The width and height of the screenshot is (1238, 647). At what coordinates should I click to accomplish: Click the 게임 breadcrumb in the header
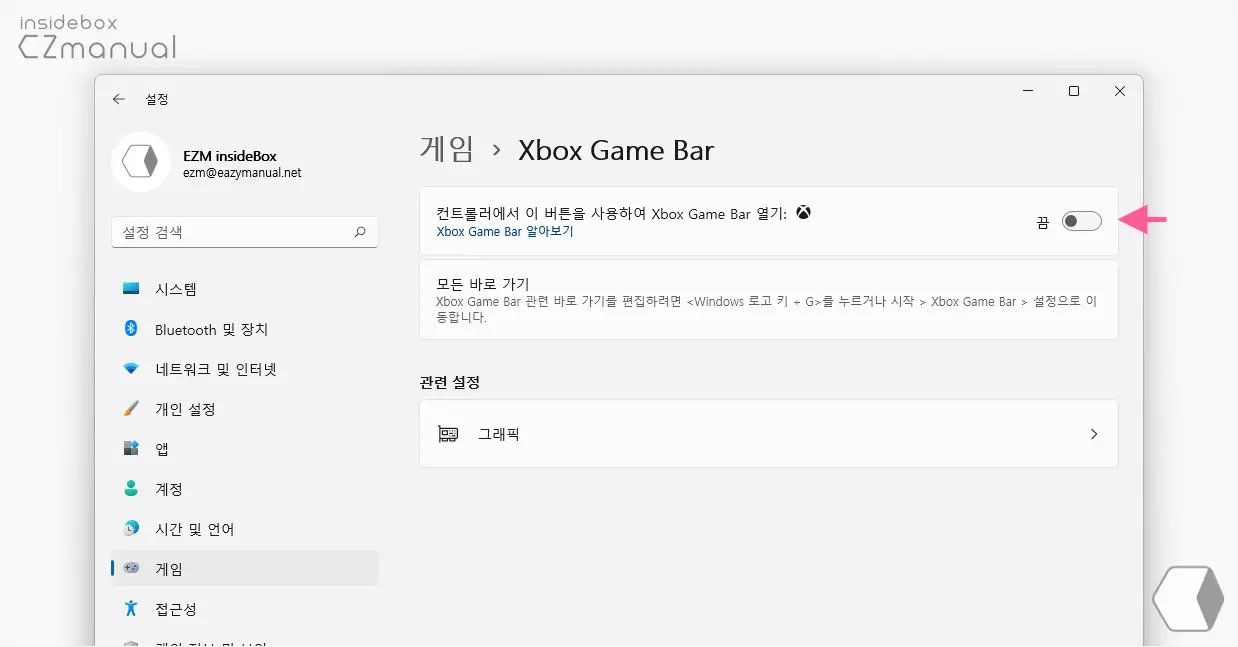447,151
